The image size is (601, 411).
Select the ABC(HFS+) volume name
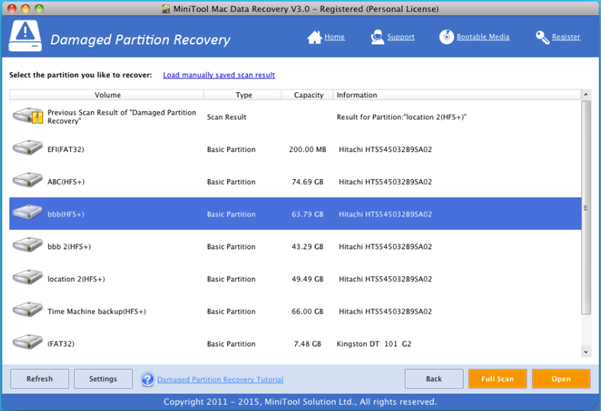click(66, 182)
